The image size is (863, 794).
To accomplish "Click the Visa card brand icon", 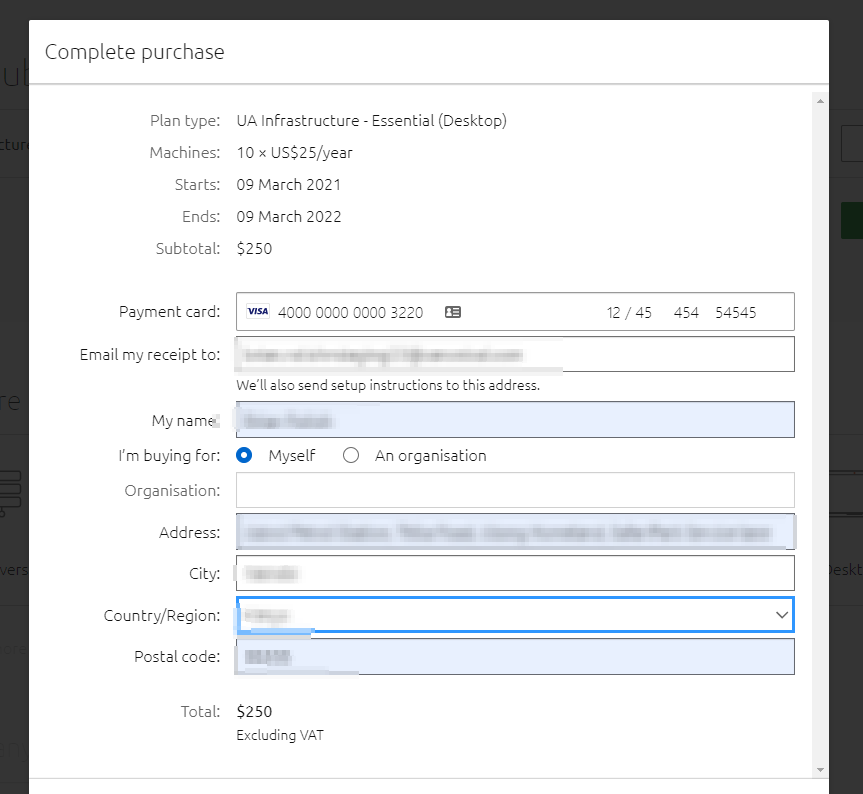I will pos(258,311).
